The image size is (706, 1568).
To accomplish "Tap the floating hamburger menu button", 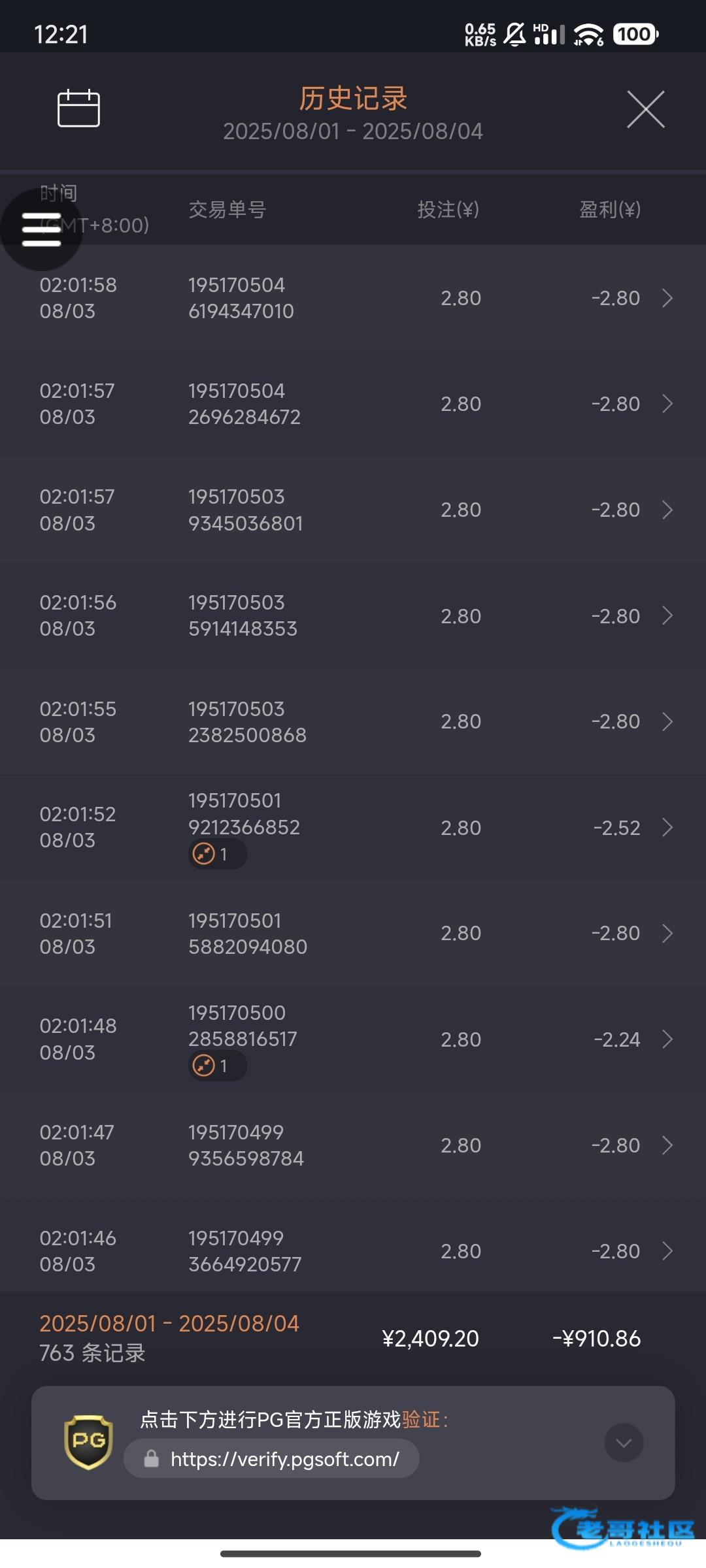I will tap(41, 229).
